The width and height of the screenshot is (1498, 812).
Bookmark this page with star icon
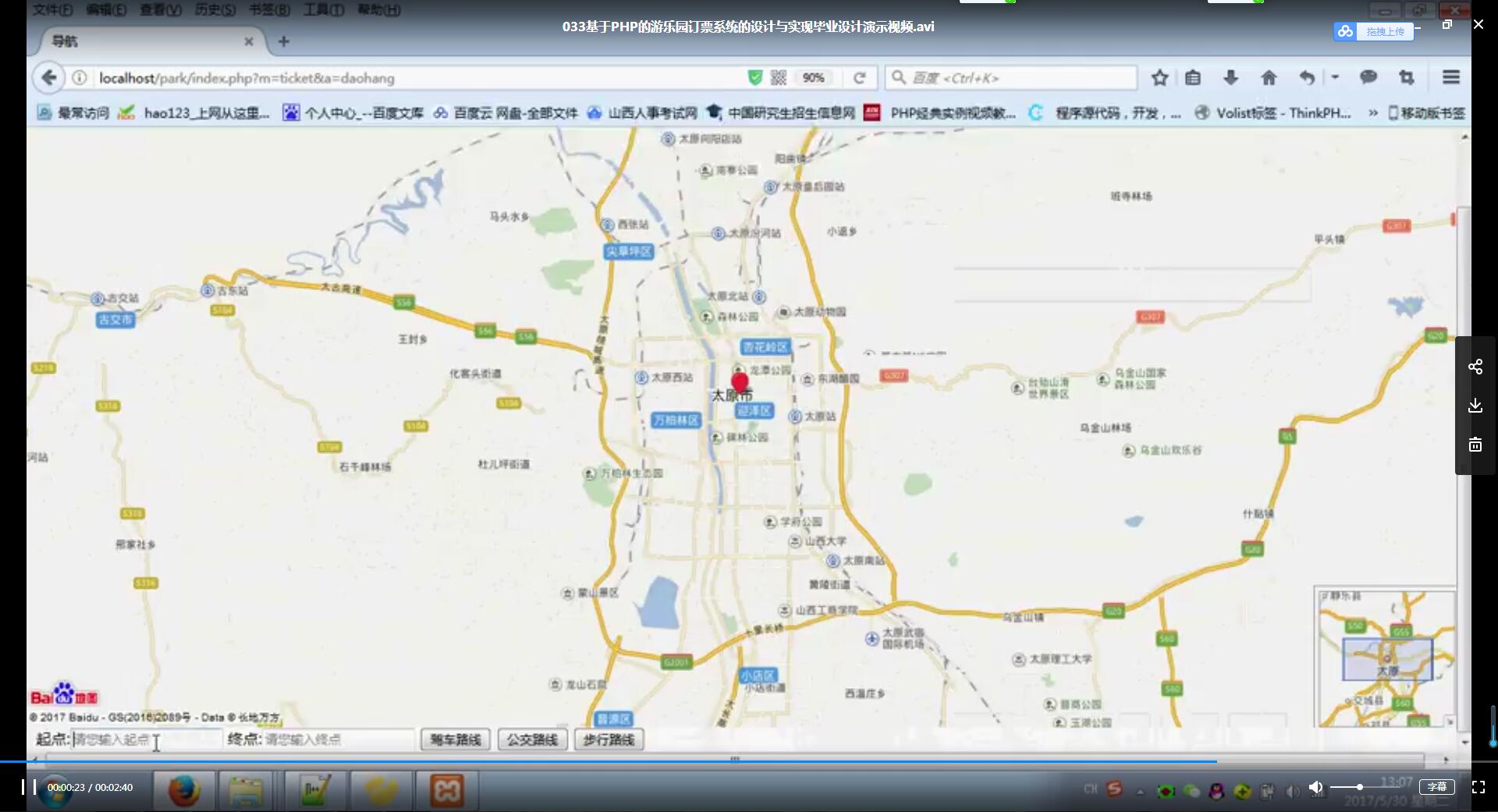tap(1159, 78)
